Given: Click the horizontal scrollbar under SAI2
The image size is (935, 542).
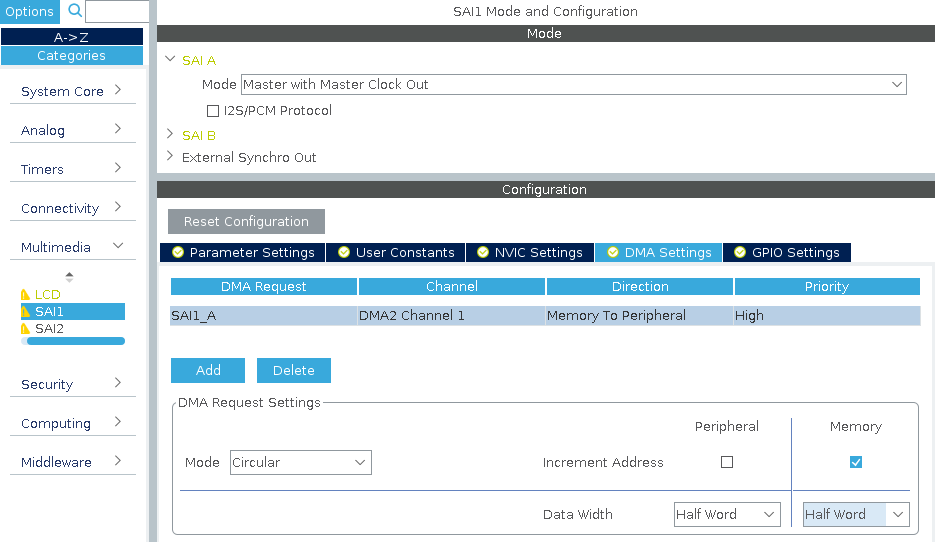Looking at the screenshot, I should [x=75, y=341].
